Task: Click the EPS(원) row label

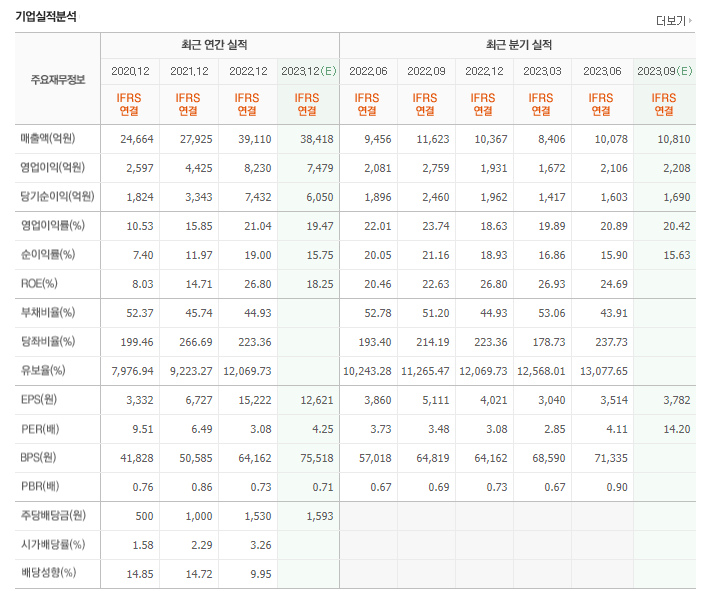Action: [x=39, y=399]
